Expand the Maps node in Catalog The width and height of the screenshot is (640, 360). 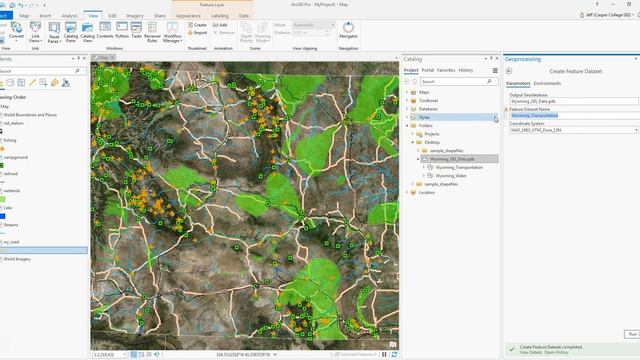[407, 92]
